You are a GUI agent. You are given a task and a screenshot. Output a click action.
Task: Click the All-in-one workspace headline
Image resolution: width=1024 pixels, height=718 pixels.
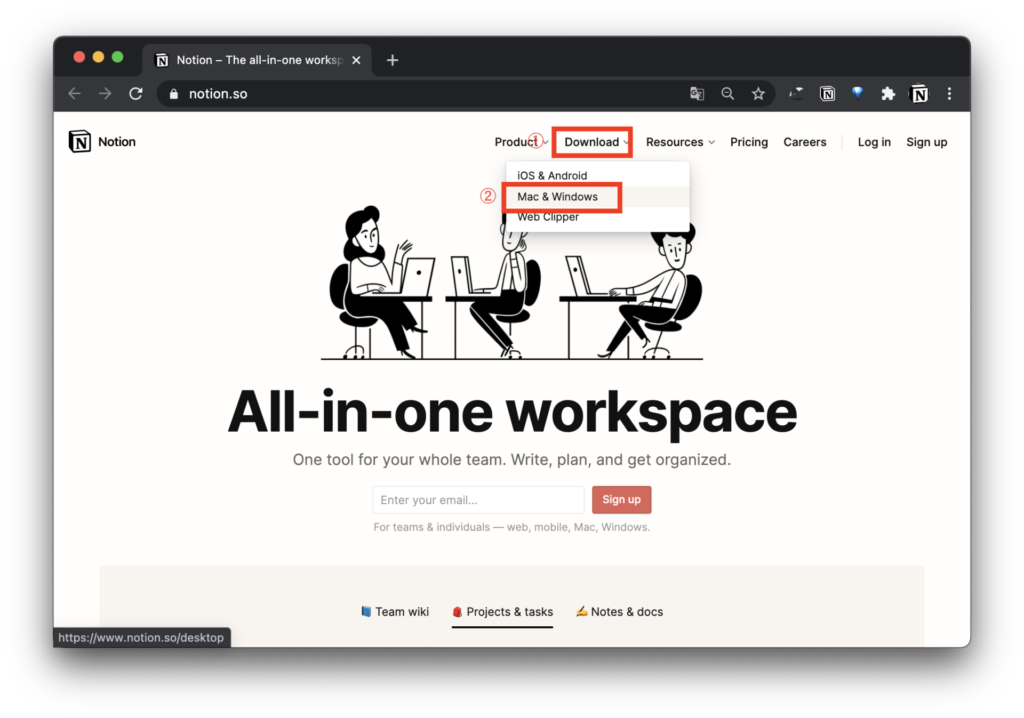pyautogui.click(x=512, y=412)
